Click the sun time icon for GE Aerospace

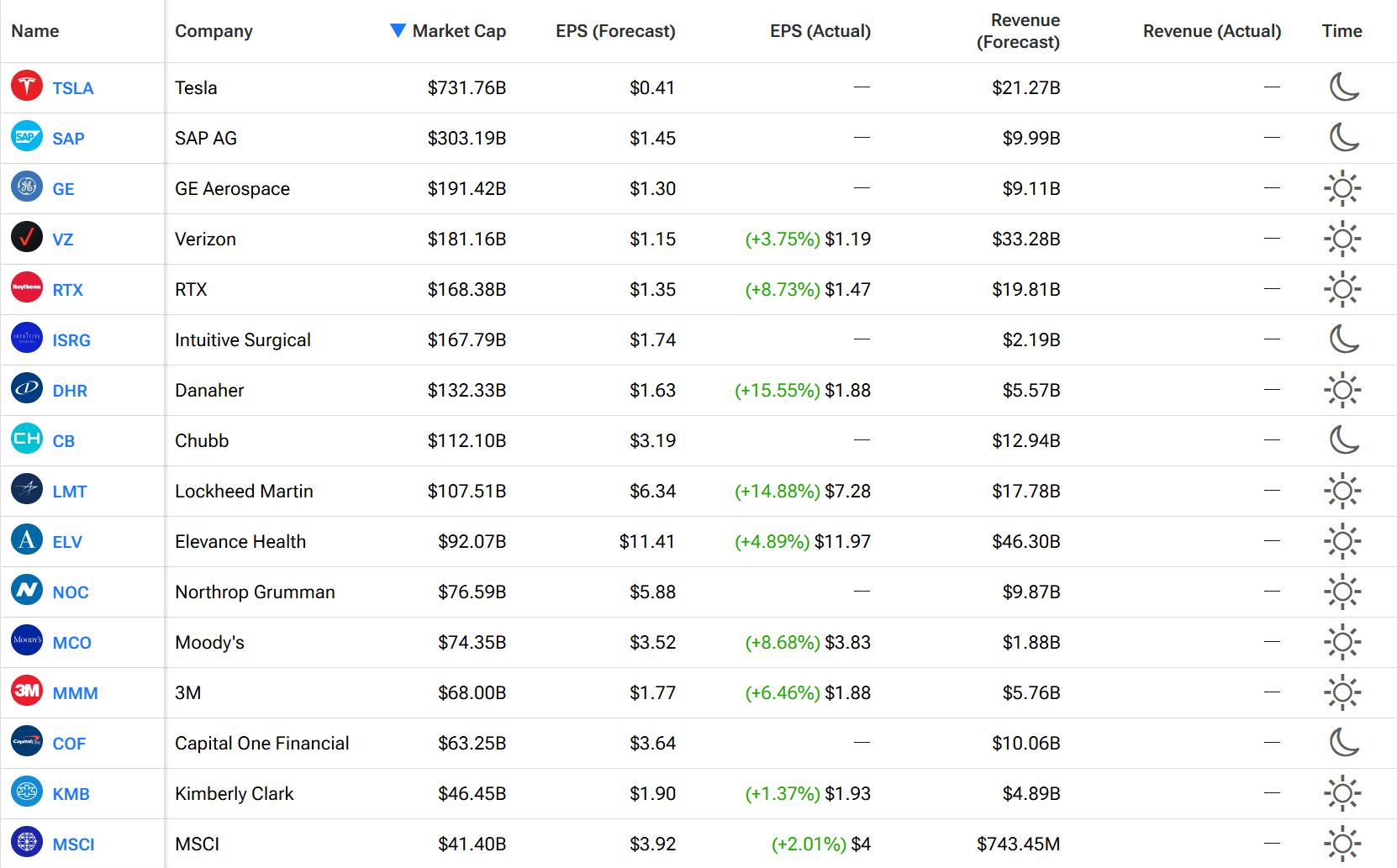pos(1342,188)
